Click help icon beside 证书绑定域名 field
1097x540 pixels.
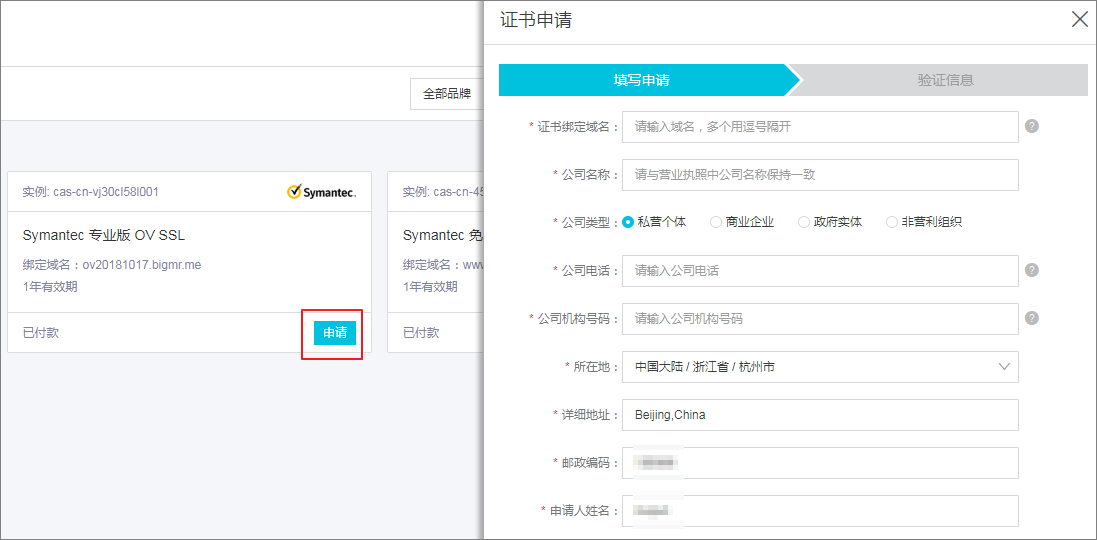tap(1031, 127)
